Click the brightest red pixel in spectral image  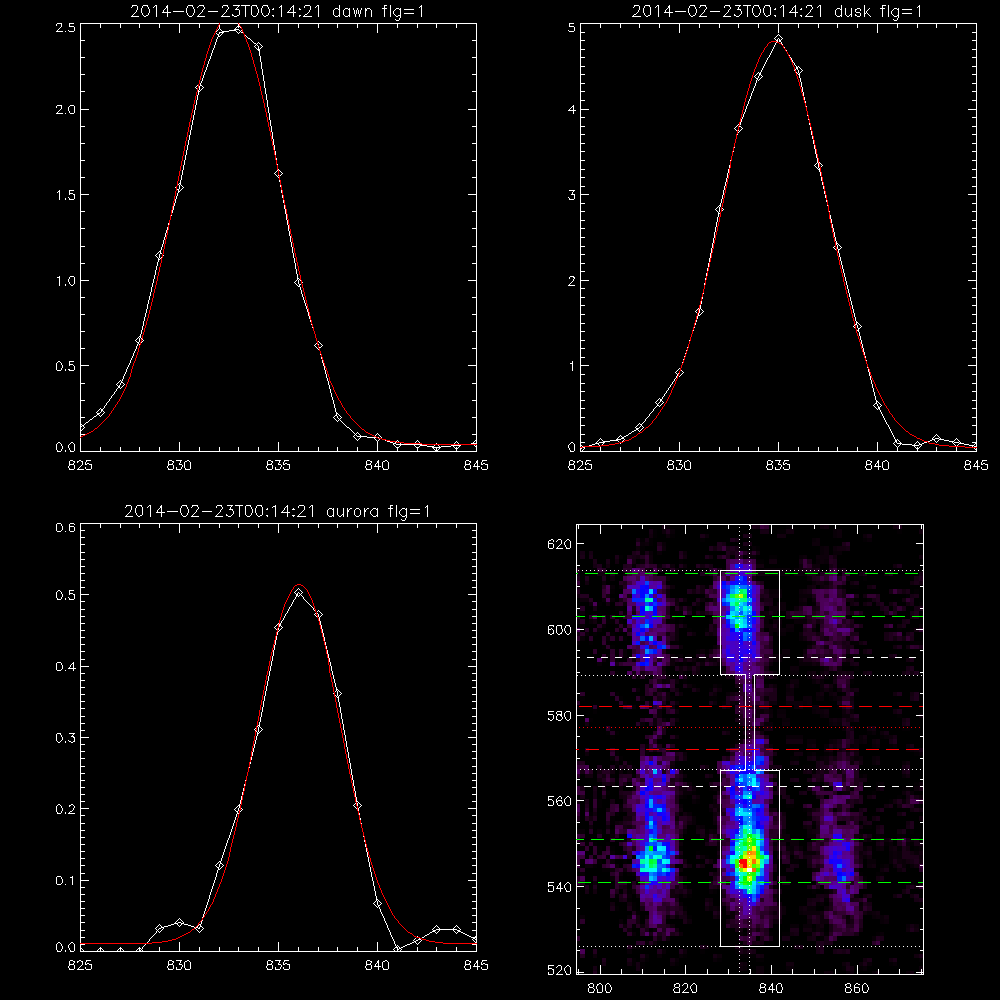[744, 864]
